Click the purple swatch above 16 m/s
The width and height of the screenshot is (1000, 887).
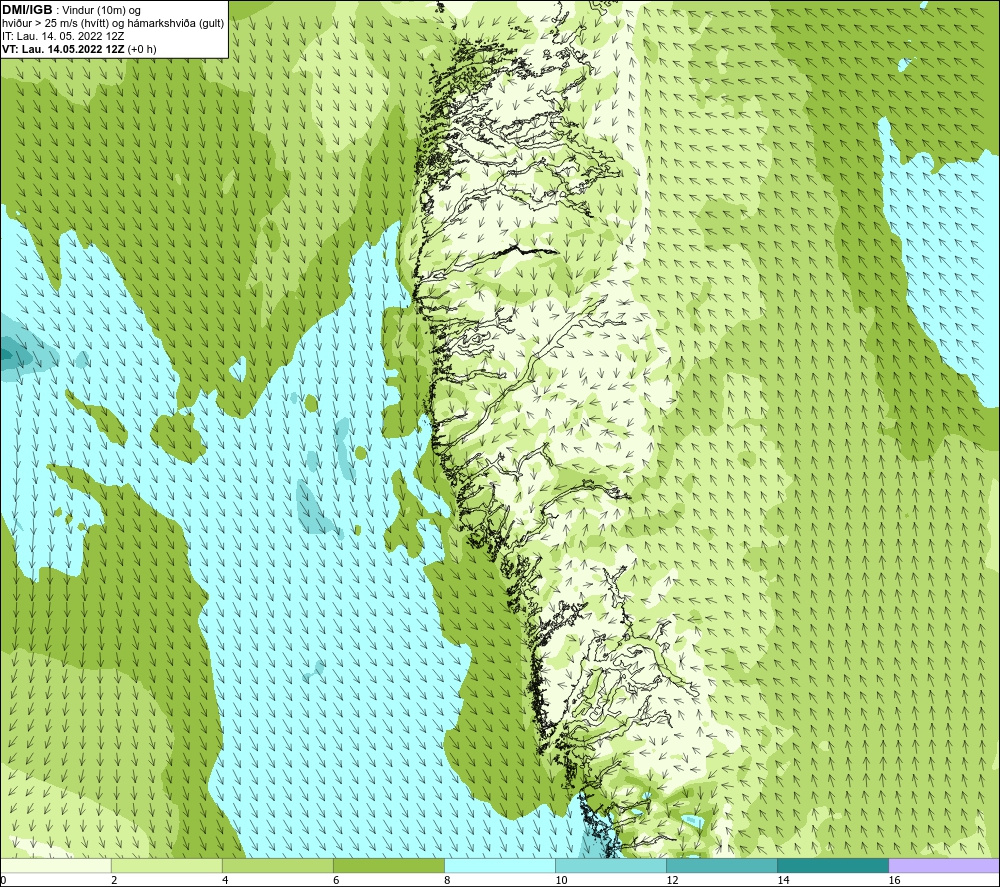[x=944, y=866]
